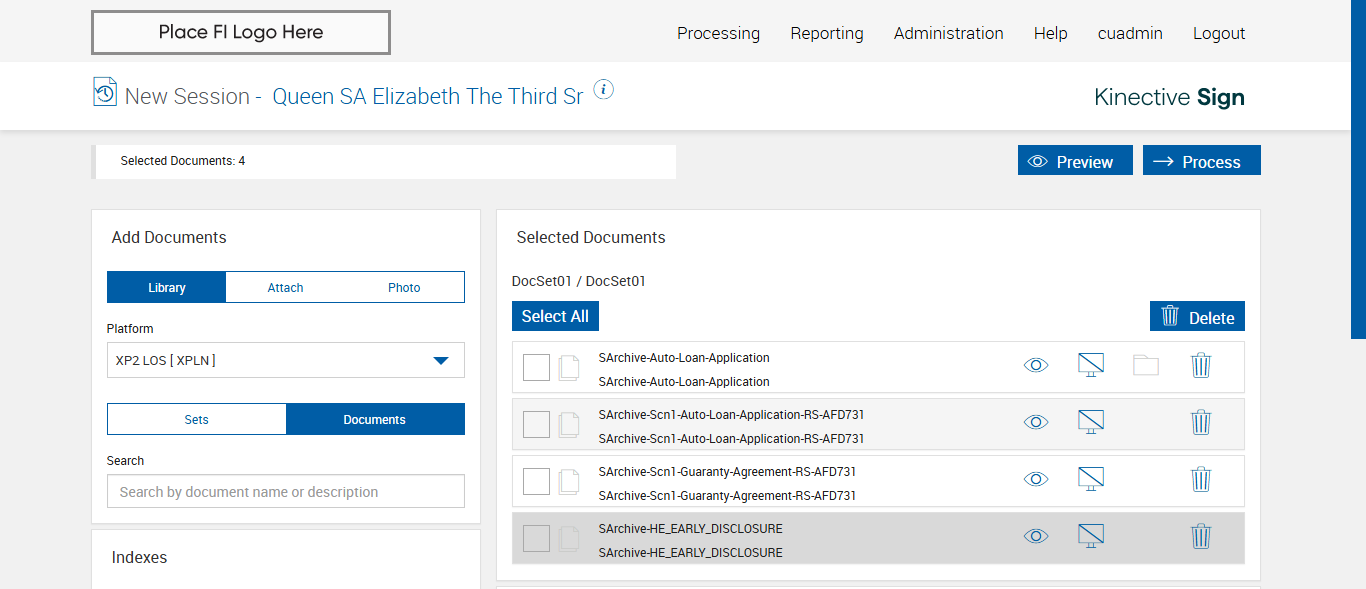The width and height of the screenshot is (1366, 589).
Task: Click folder icon on SArchive-Auto-Loan-Application row
Action: click(1146, 365)
